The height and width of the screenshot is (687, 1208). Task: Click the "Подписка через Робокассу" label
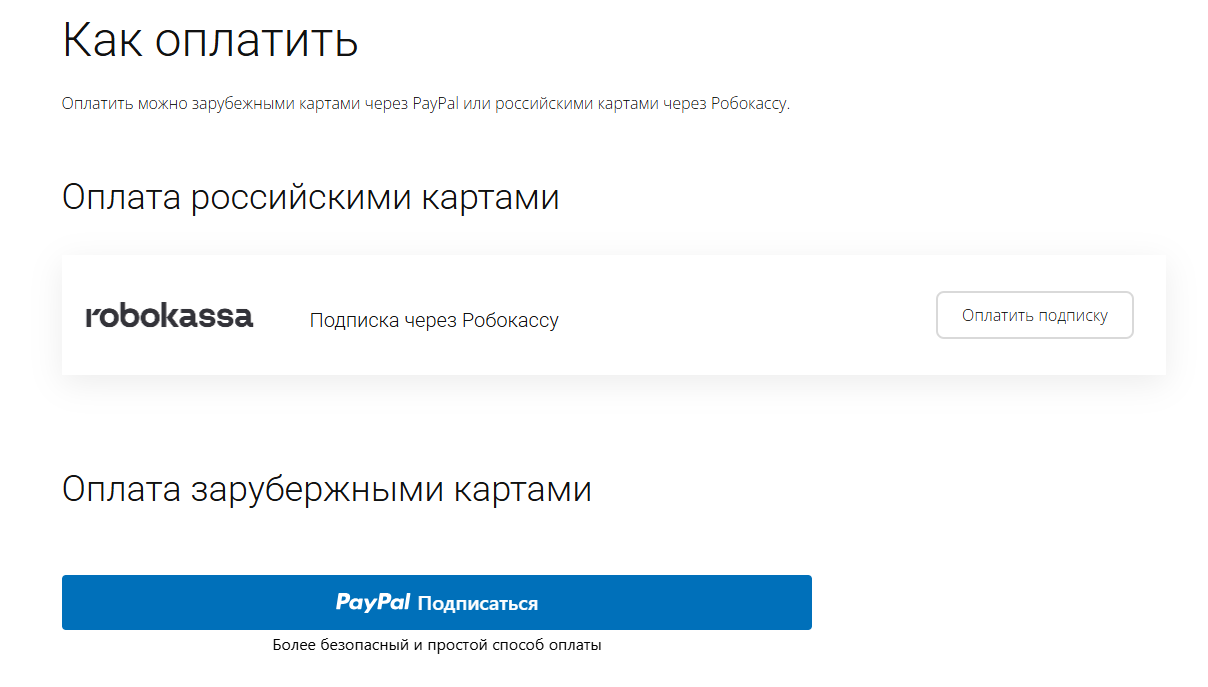pyautogui.click(x=434, y=320)
